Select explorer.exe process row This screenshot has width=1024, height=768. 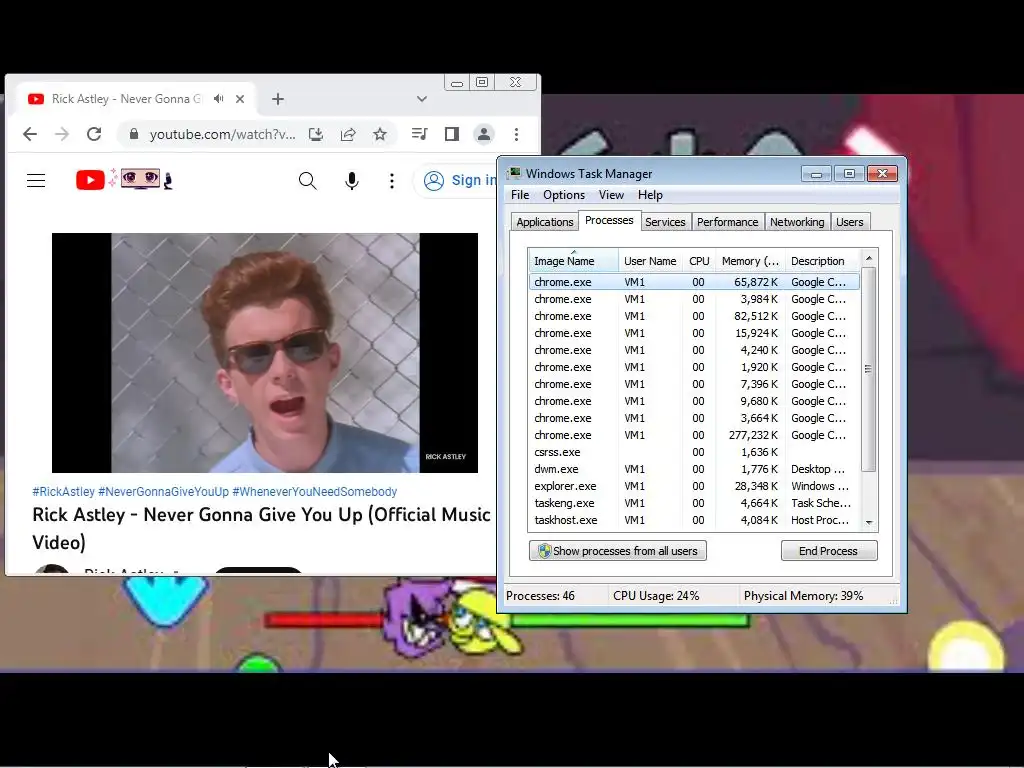[x=694, y=486]
